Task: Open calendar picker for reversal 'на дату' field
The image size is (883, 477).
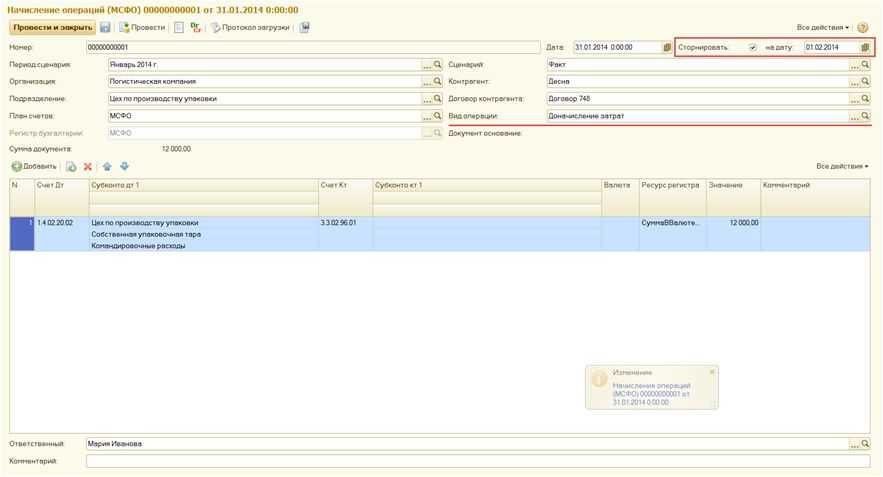Action: pyautogui.click(x=865, y=48)
